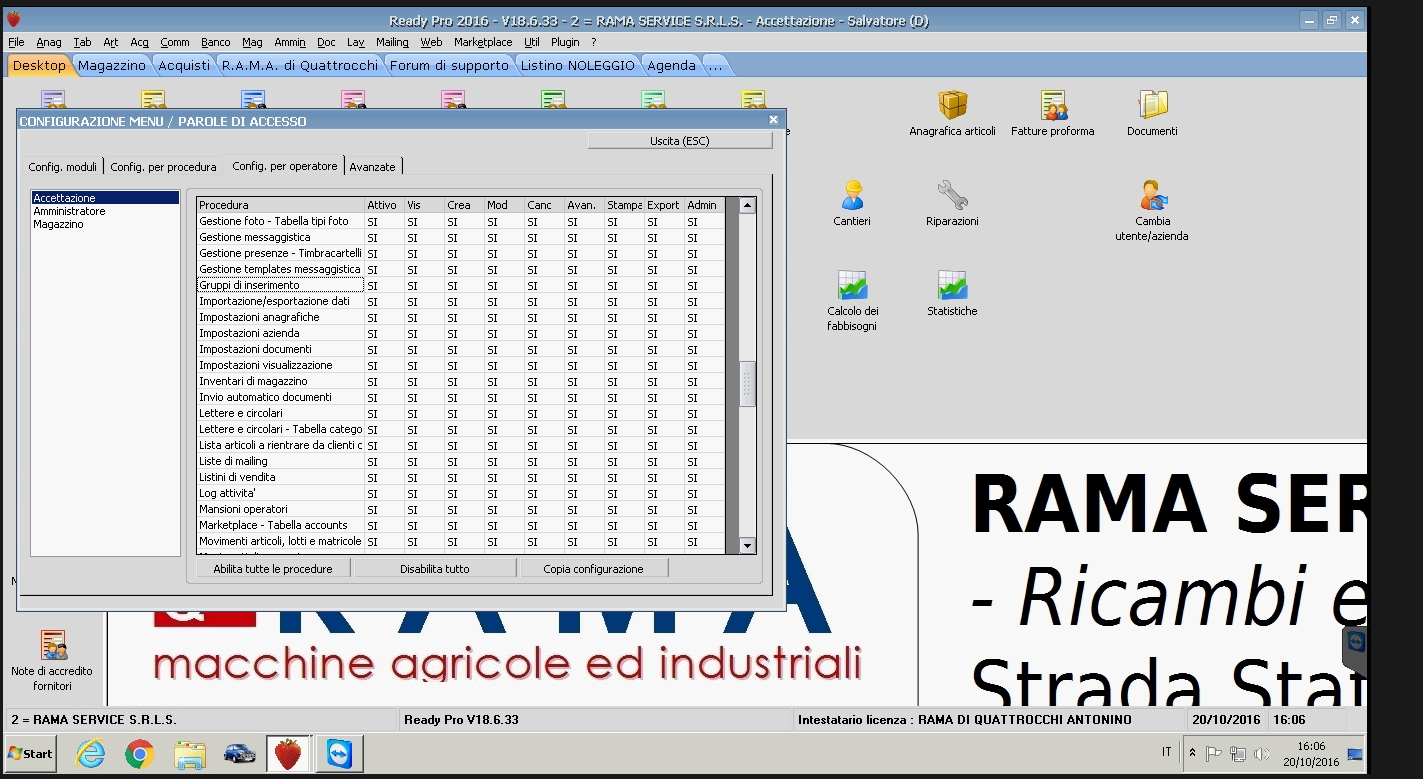Launch Internet Explorer from the taskbar
1423x779 pixels.
pyautogui.click(x=91, y=753)
